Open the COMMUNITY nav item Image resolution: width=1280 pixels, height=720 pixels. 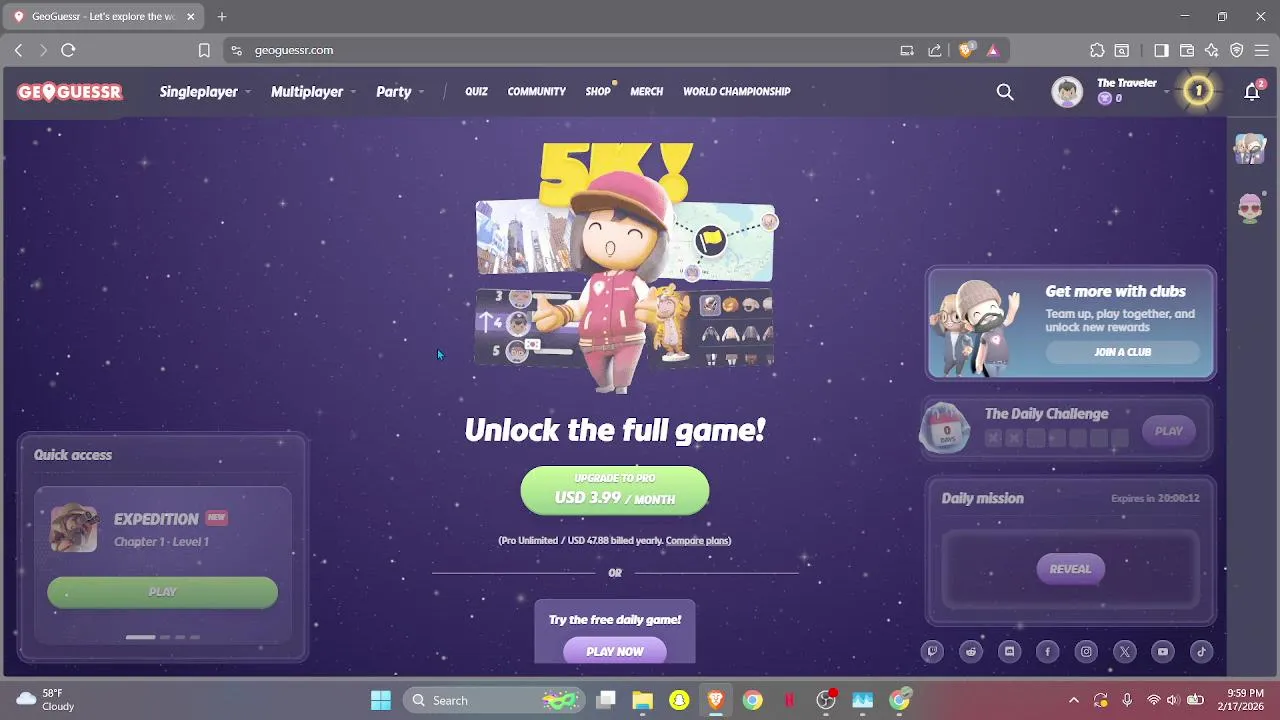coord(536,92)
